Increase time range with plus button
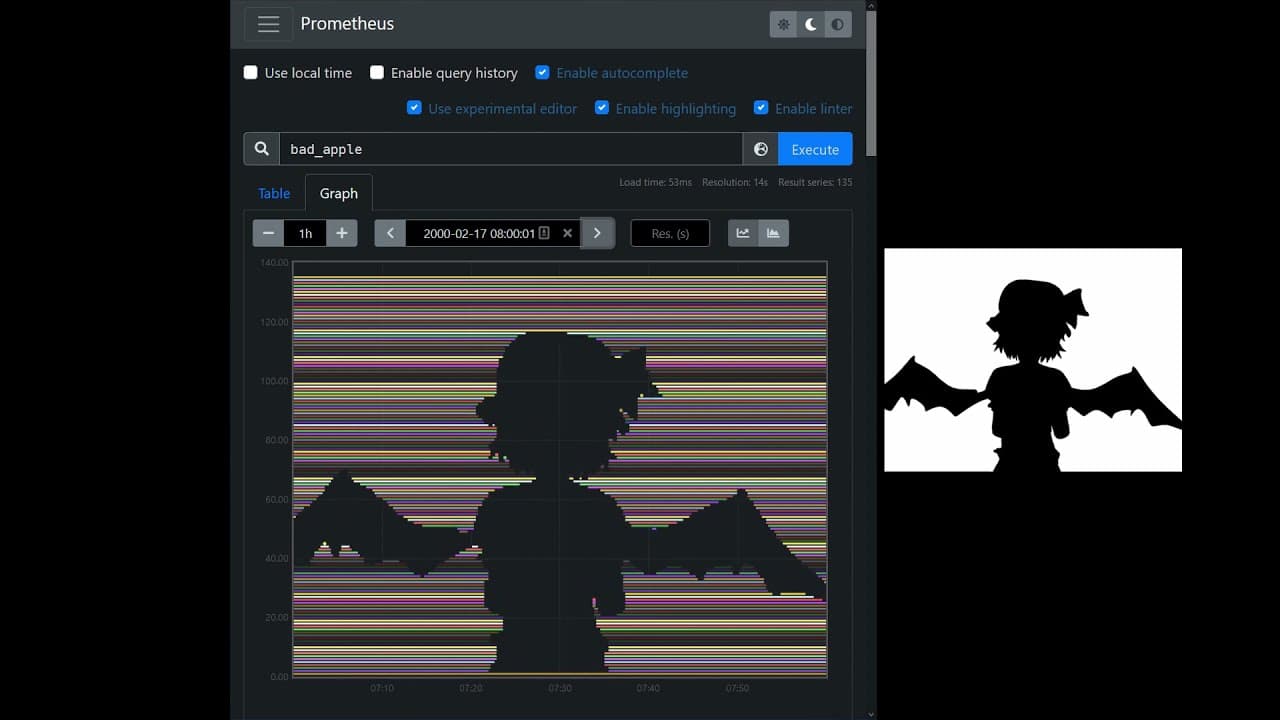The width and height of the screenshot is (1280, 720). point(341,233)
